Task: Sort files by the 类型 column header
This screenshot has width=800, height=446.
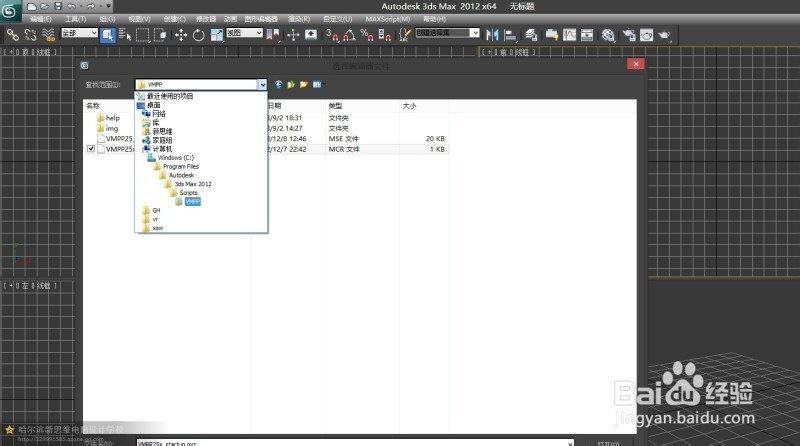Action: click(336, 105)
